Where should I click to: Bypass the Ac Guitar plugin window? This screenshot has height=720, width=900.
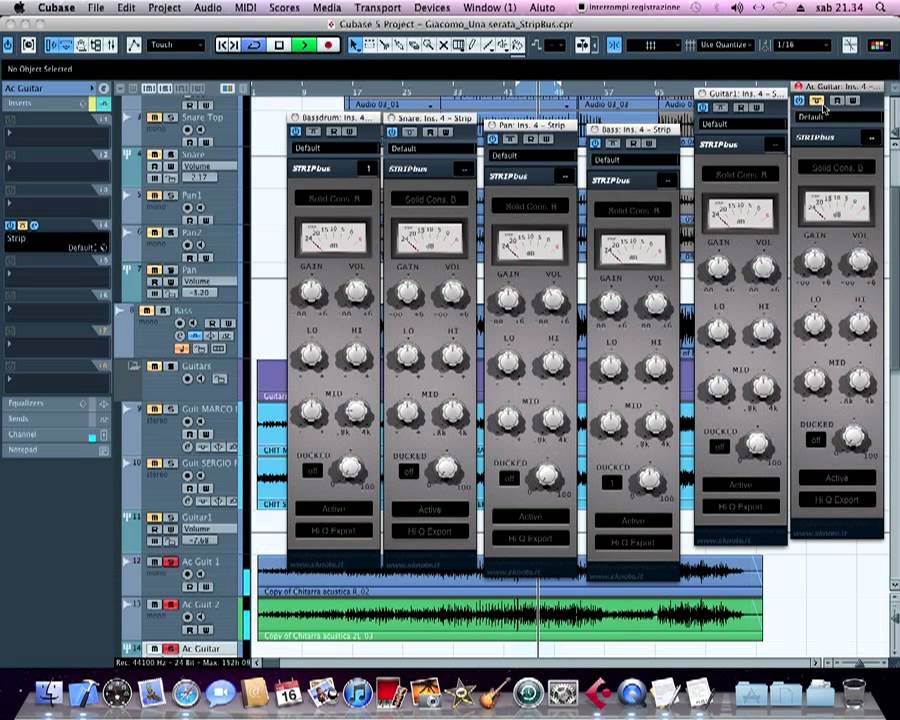coord(816,100)
